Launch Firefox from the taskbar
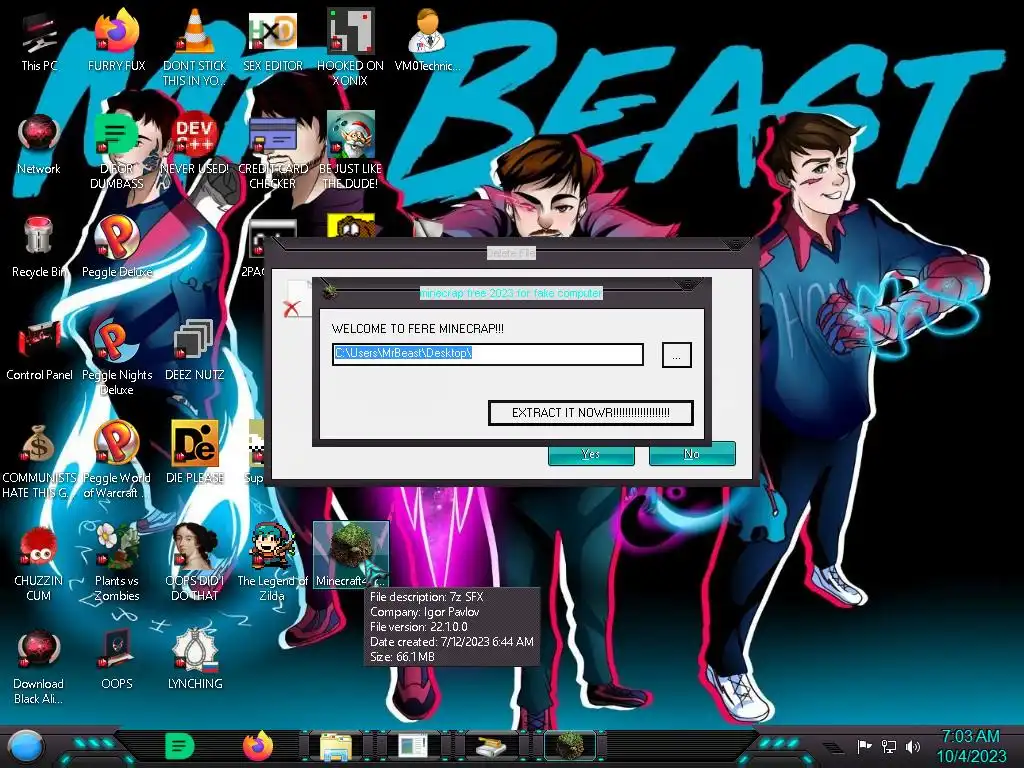The width and height of the screenshot is (1024, 768). [258, 746]
